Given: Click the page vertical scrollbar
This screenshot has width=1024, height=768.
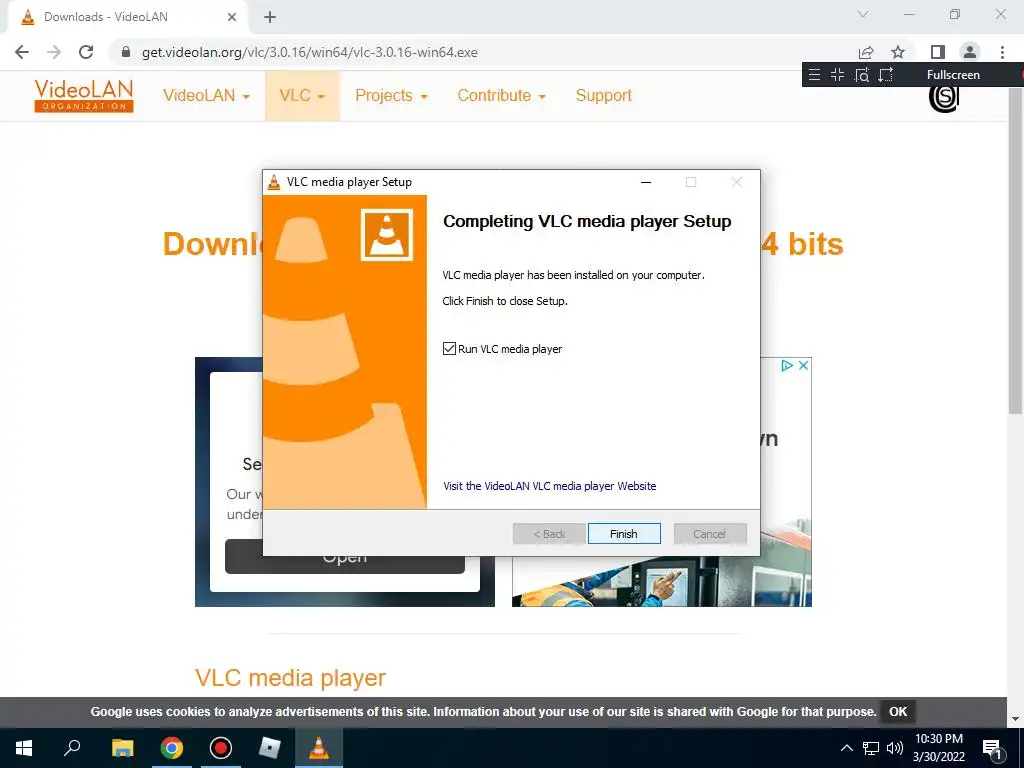Looking at the screenshot, I should pyautogui.click(x=1015, y=251).
